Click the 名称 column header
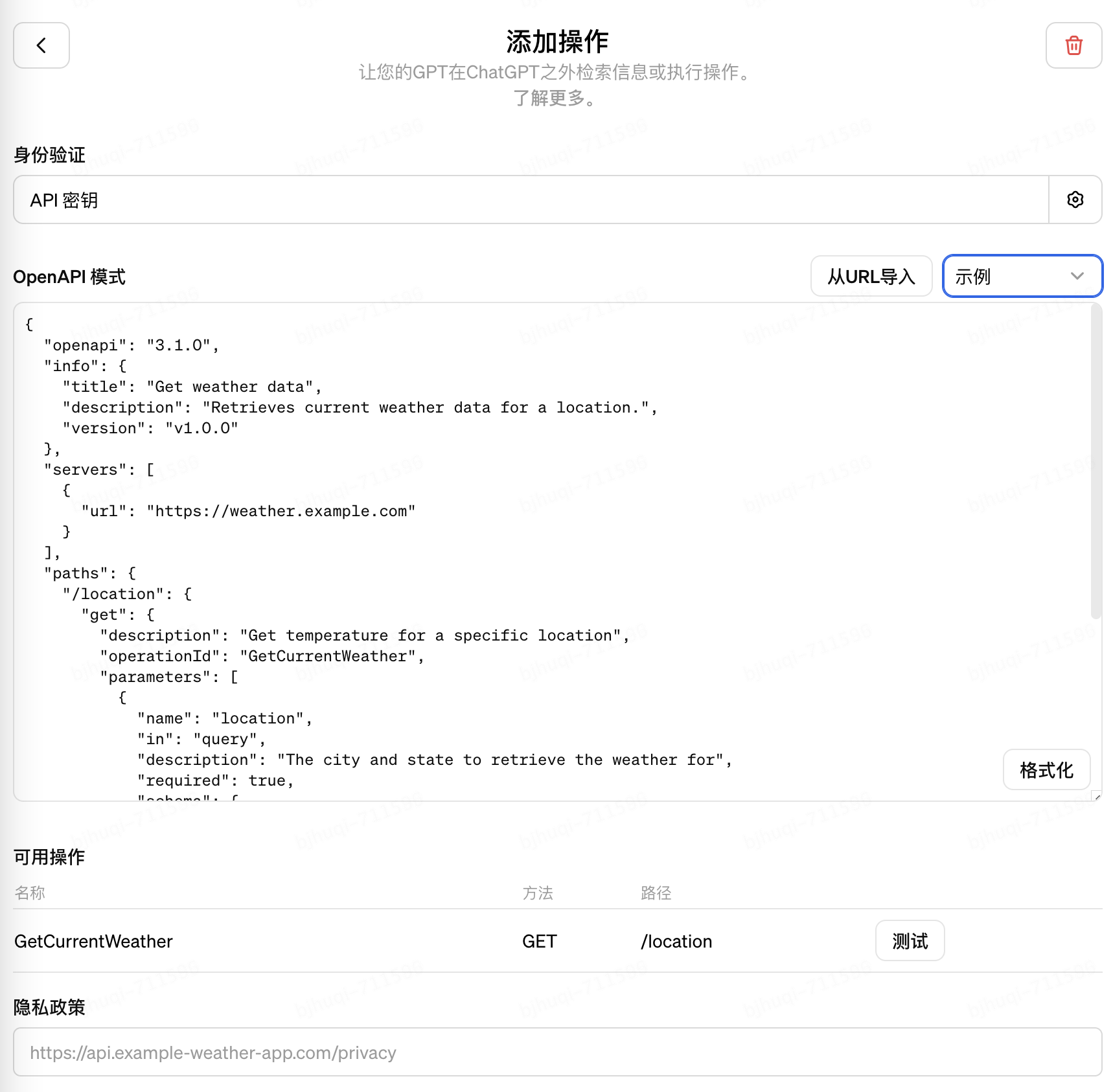This screenshot has width=1113, height=1092. click(30, 893)
